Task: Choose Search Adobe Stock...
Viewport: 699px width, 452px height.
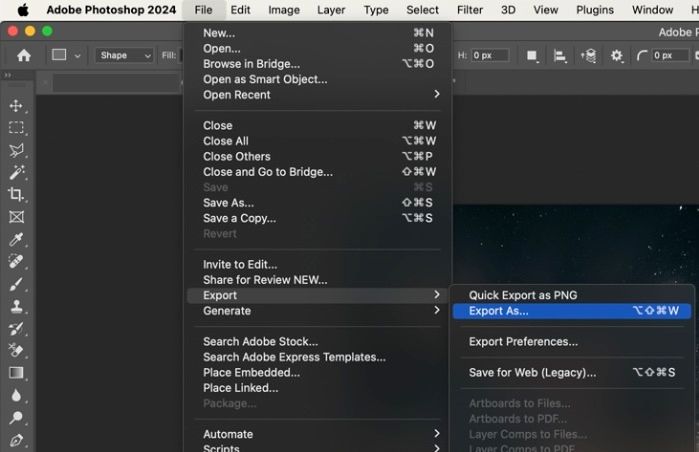Action: [318, 341]
